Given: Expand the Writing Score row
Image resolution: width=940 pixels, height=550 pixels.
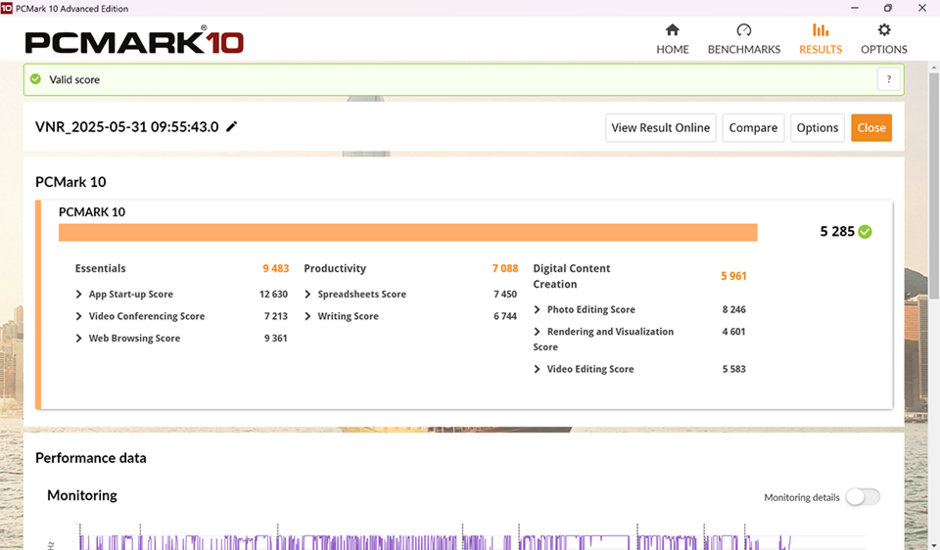Looking at the screenshot, I should [x=308, y=317].
